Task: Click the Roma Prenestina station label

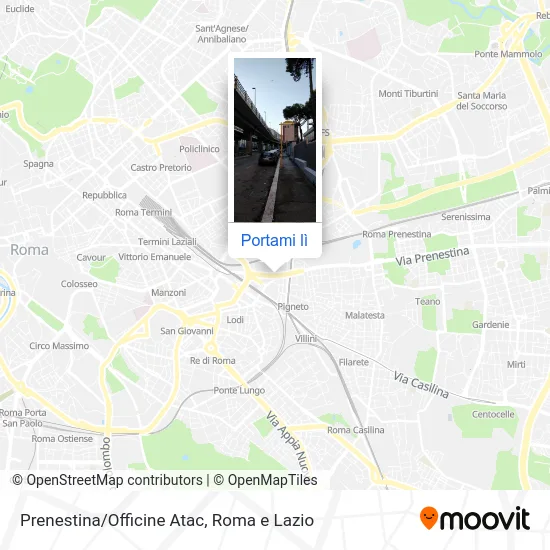Action: click(x=396, y=234)
